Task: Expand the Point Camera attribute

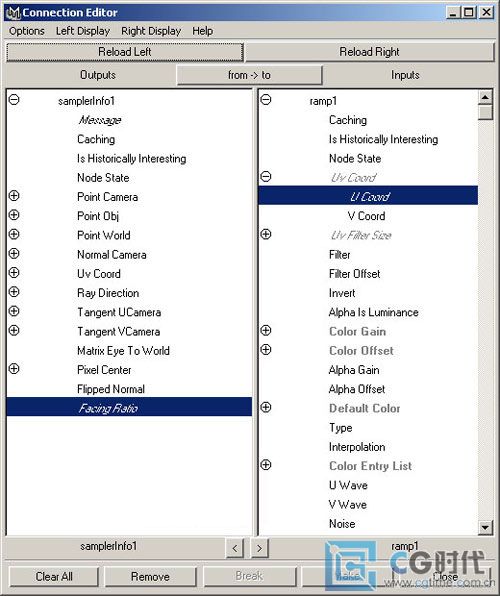Action: coord(14,196)
